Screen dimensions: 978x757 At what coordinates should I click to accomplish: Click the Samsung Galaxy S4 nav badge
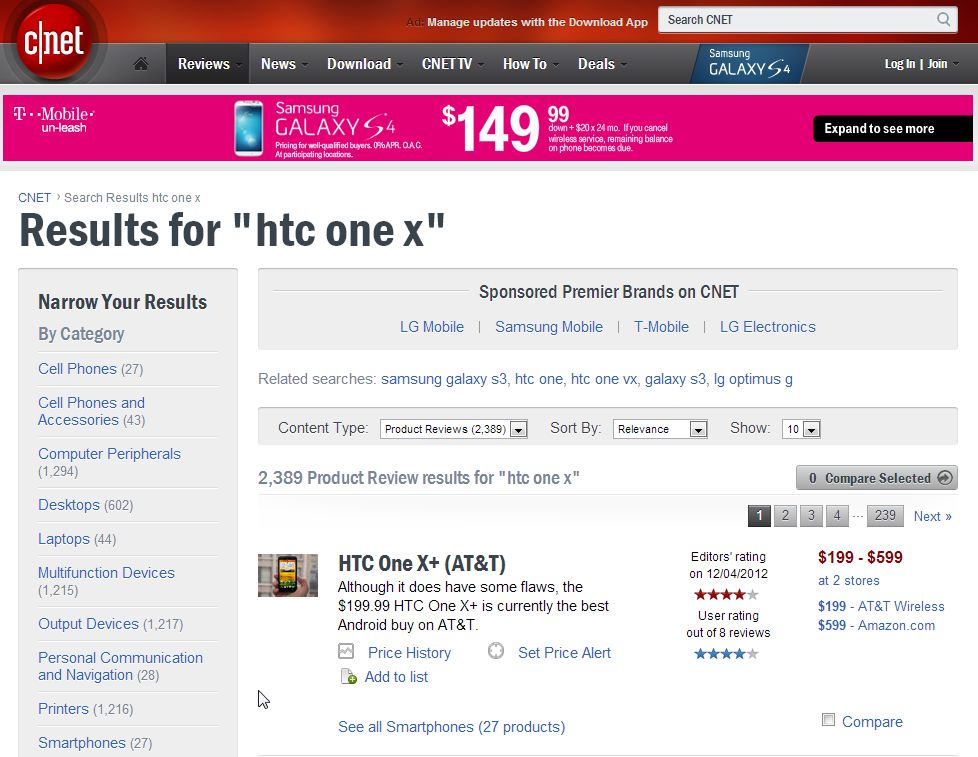749,63
